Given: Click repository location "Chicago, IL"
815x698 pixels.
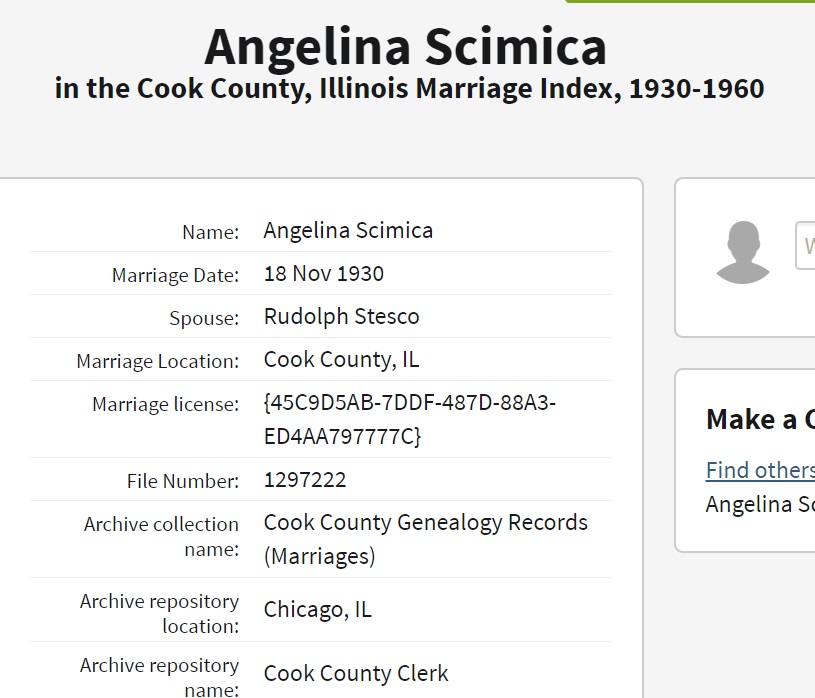Looking at the screenshot, I should tap(317, 610).
